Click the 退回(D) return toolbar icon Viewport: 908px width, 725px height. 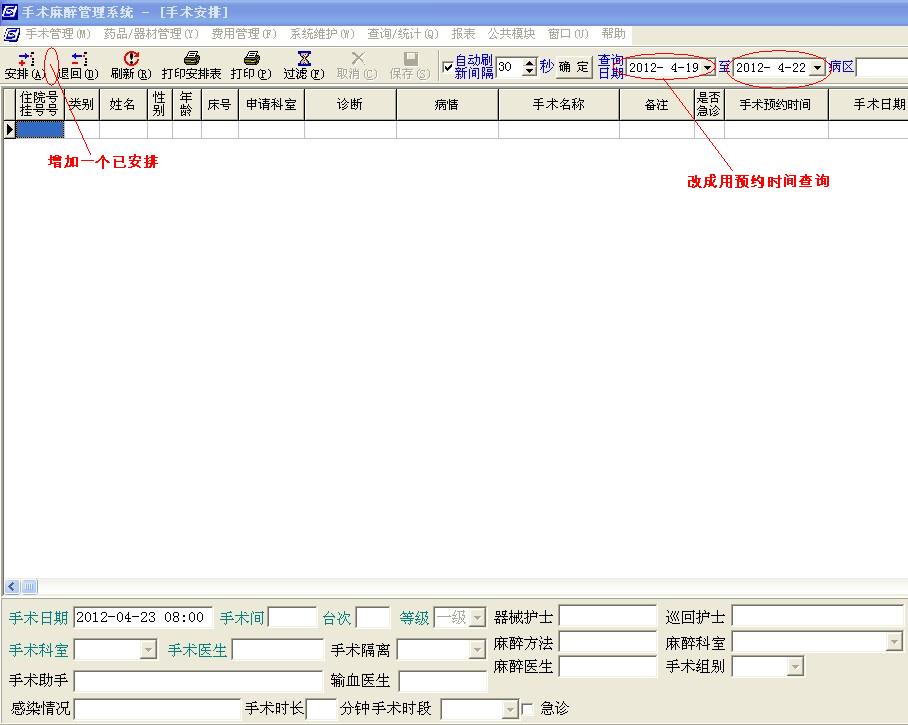click(79, 58)
